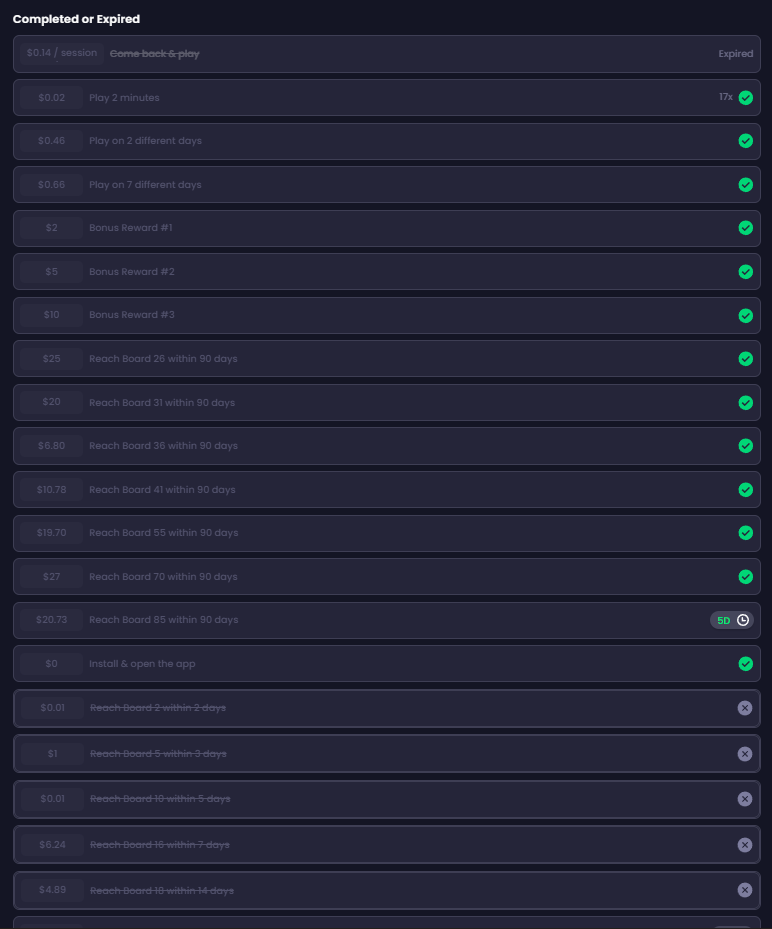Click green checkmark on Play 2 minutes
The width and height of the screenshot is (772, 929).
pyautogui.click(x=745, y=98)
